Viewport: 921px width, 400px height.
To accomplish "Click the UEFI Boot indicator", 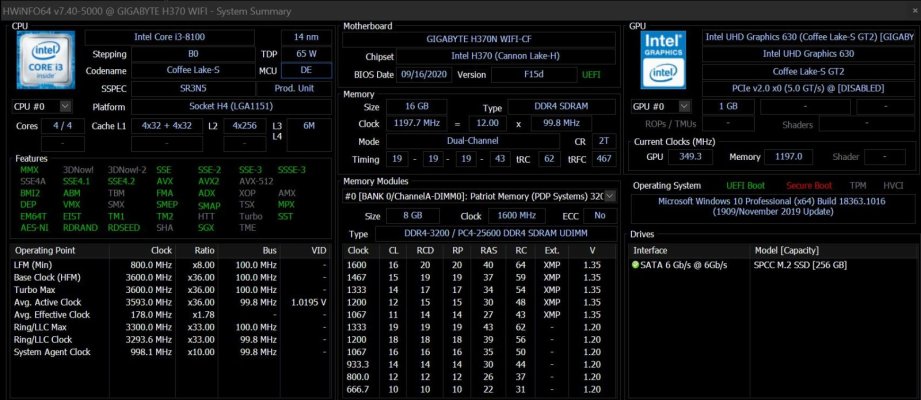I will click(x=745, y=186).
